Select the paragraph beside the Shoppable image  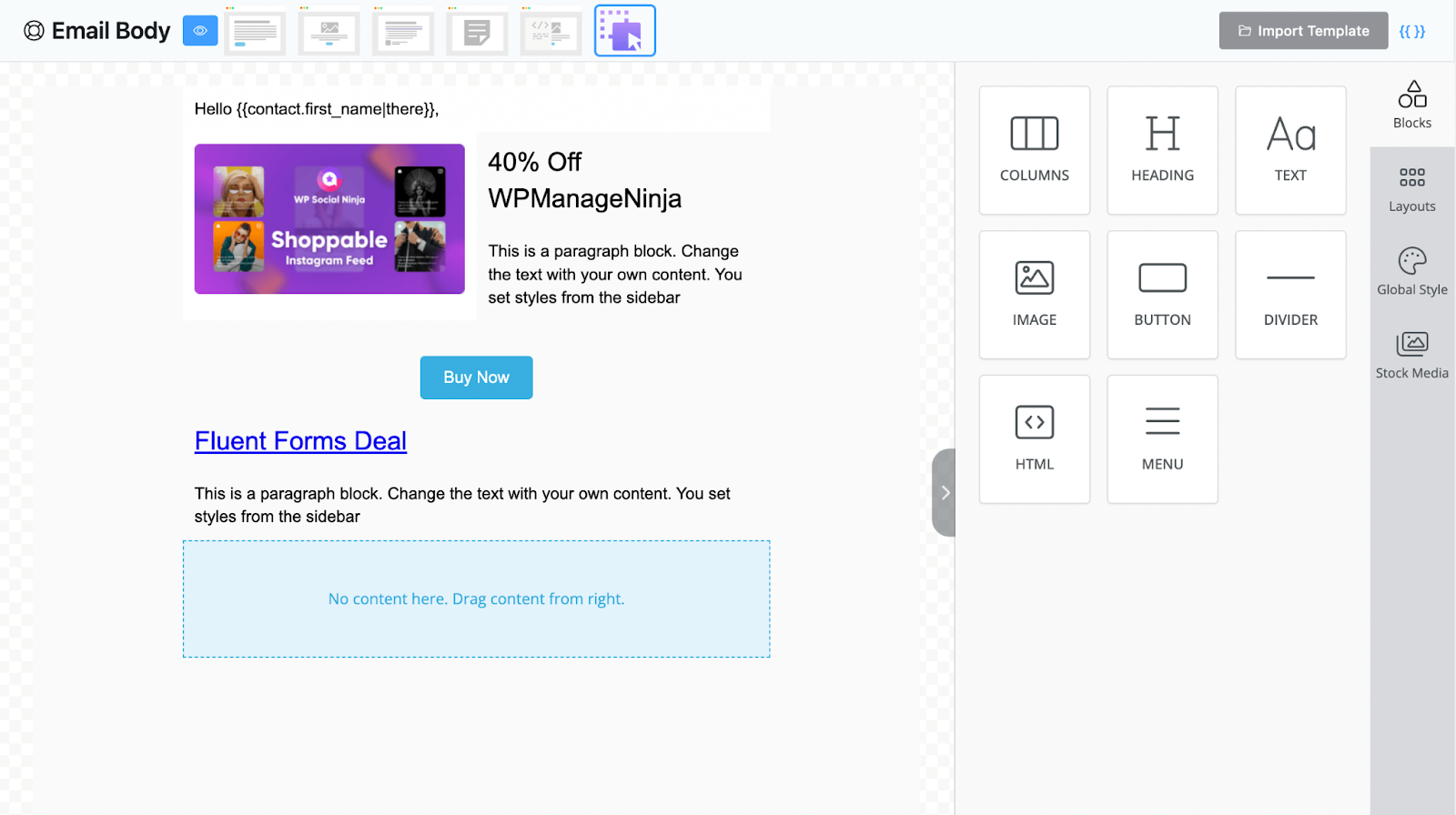[615, 274]
